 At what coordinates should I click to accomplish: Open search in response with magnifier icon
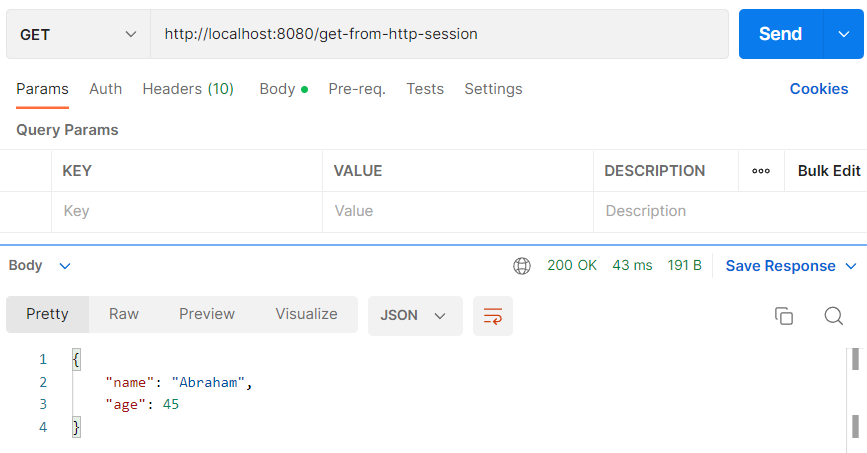pos(833,315)
